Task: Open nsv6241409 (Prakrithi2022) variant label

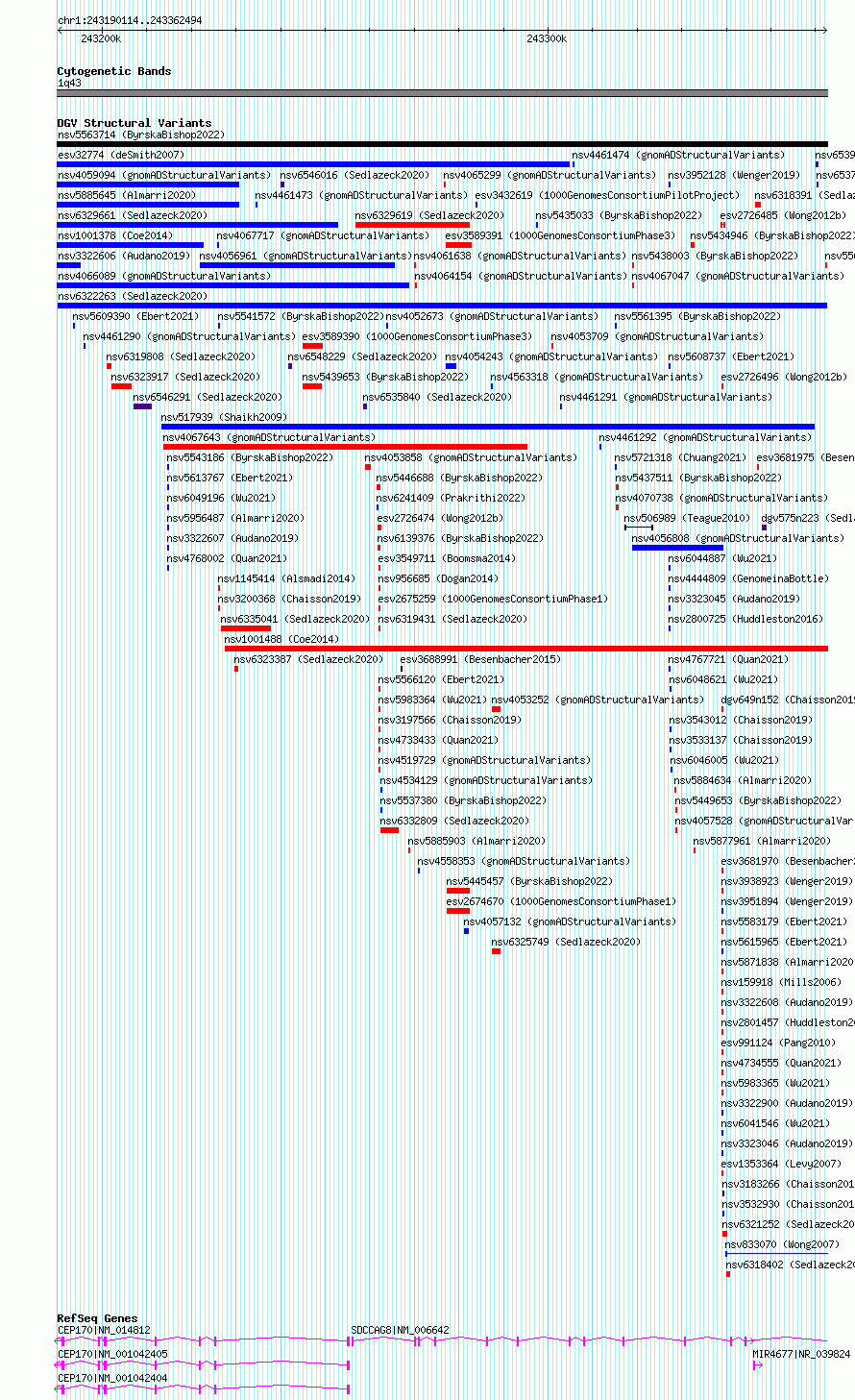Action: [x=451, y=498]
